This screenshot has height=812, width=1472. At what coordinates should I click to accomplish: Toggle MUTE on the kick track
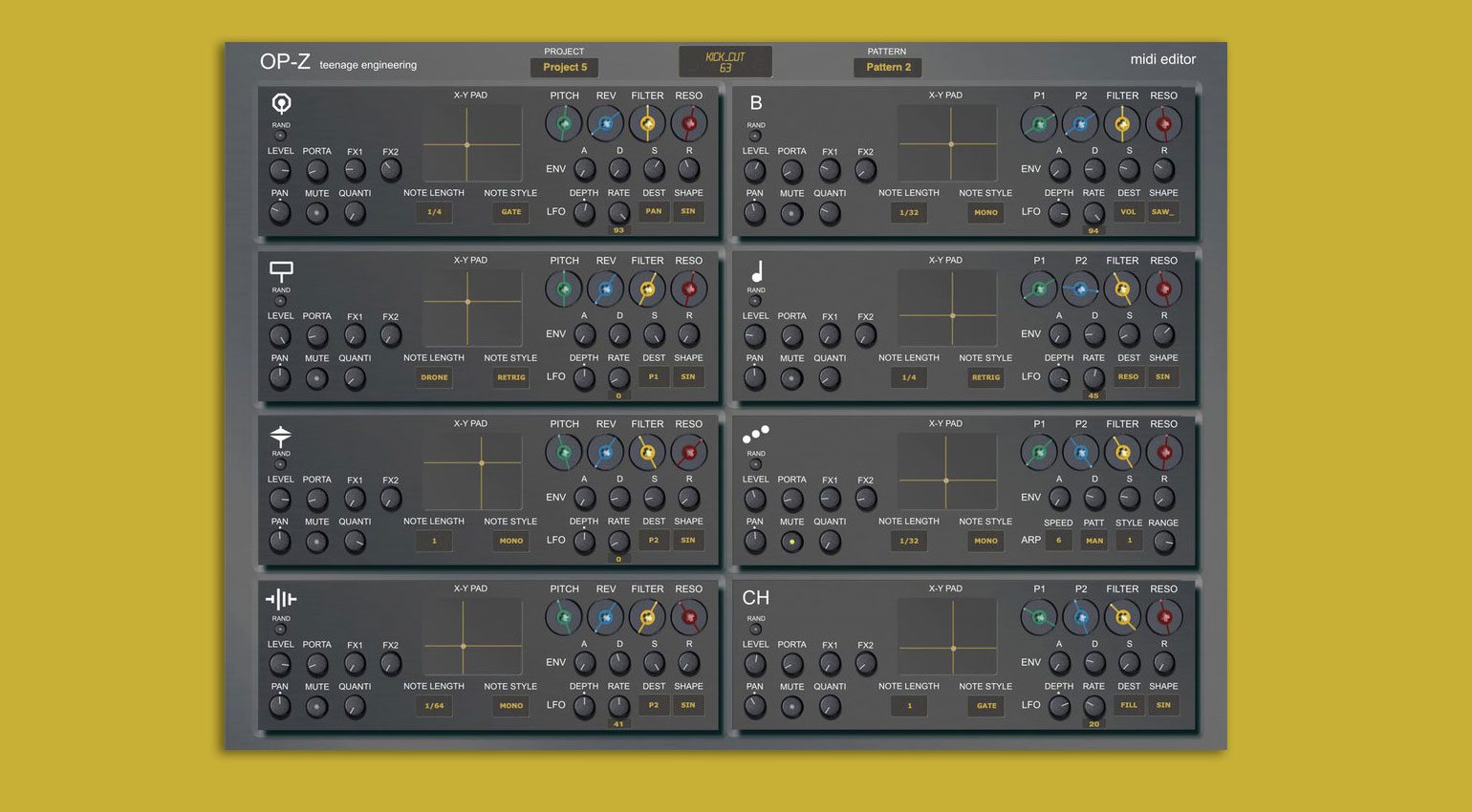tap(316, 213)
